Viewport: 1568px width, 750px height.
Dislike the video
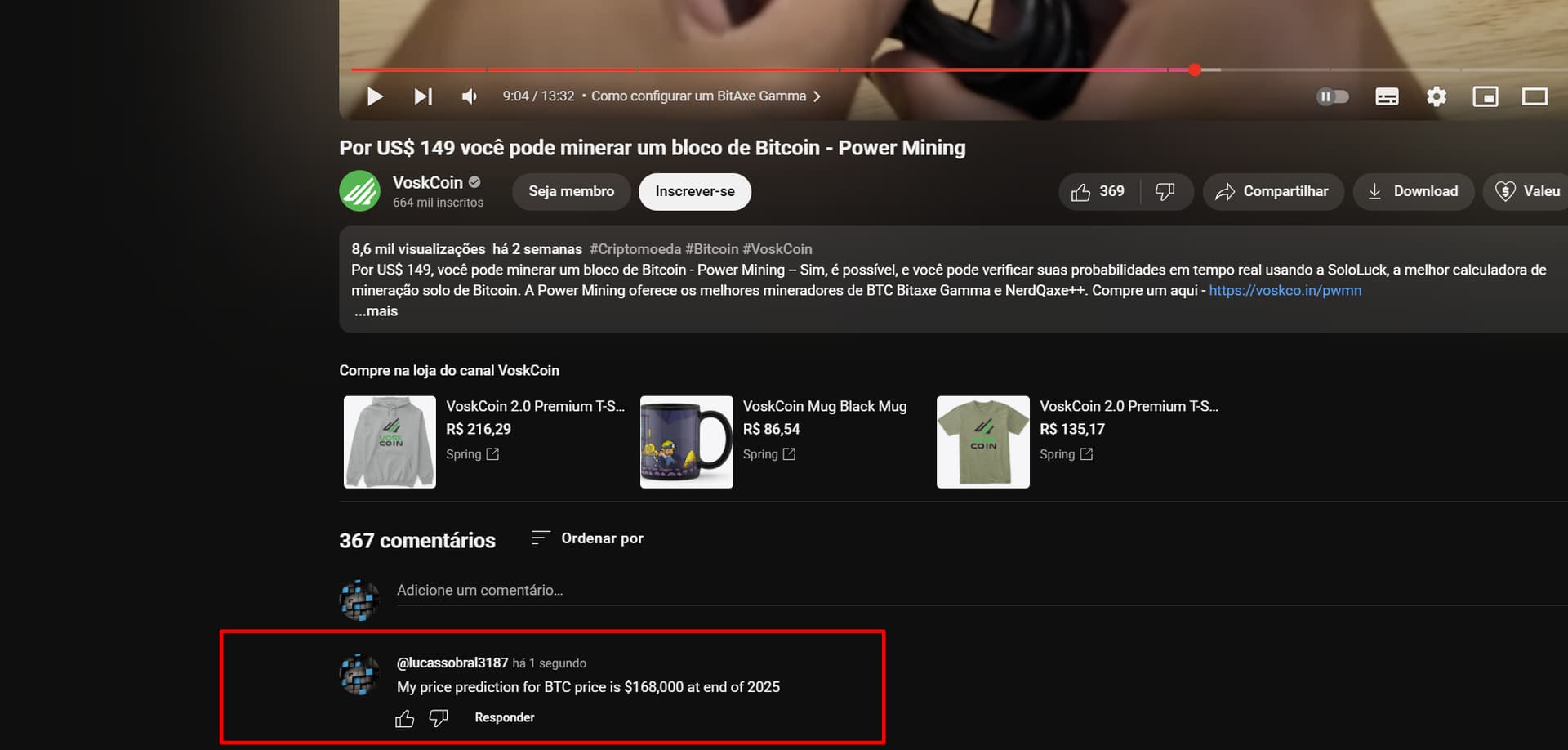[x=1165, y=191]
